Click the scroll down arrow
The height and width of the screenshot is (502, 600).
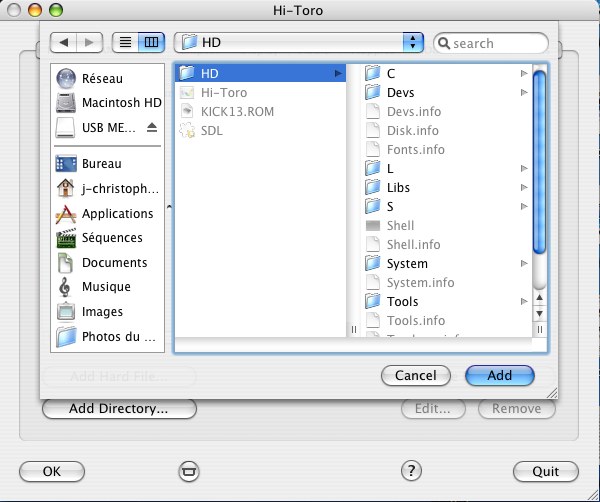[x=540, y=313]
